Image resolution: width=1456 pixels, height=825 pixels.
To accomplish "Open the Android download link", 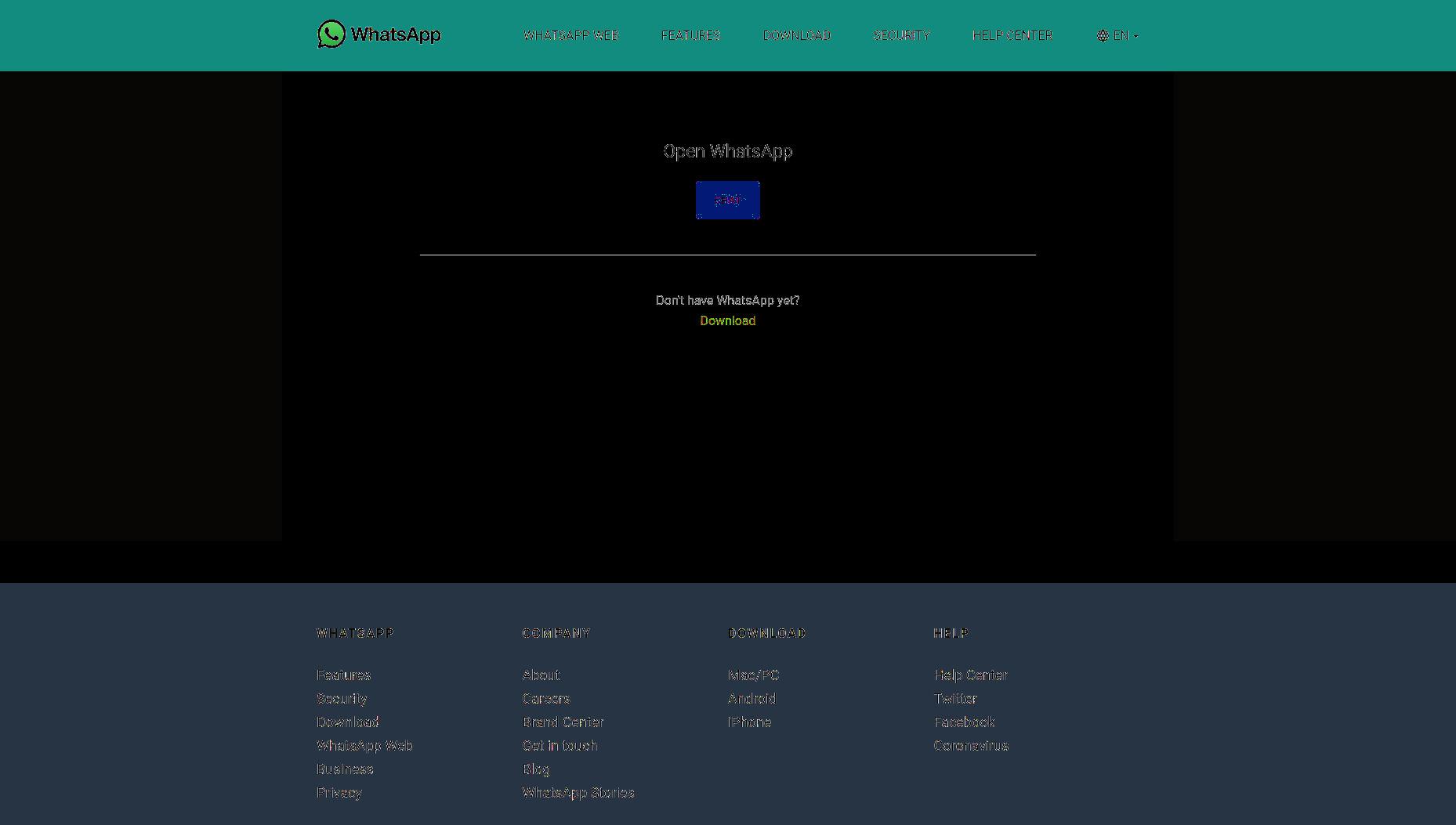I will [752, 698].
